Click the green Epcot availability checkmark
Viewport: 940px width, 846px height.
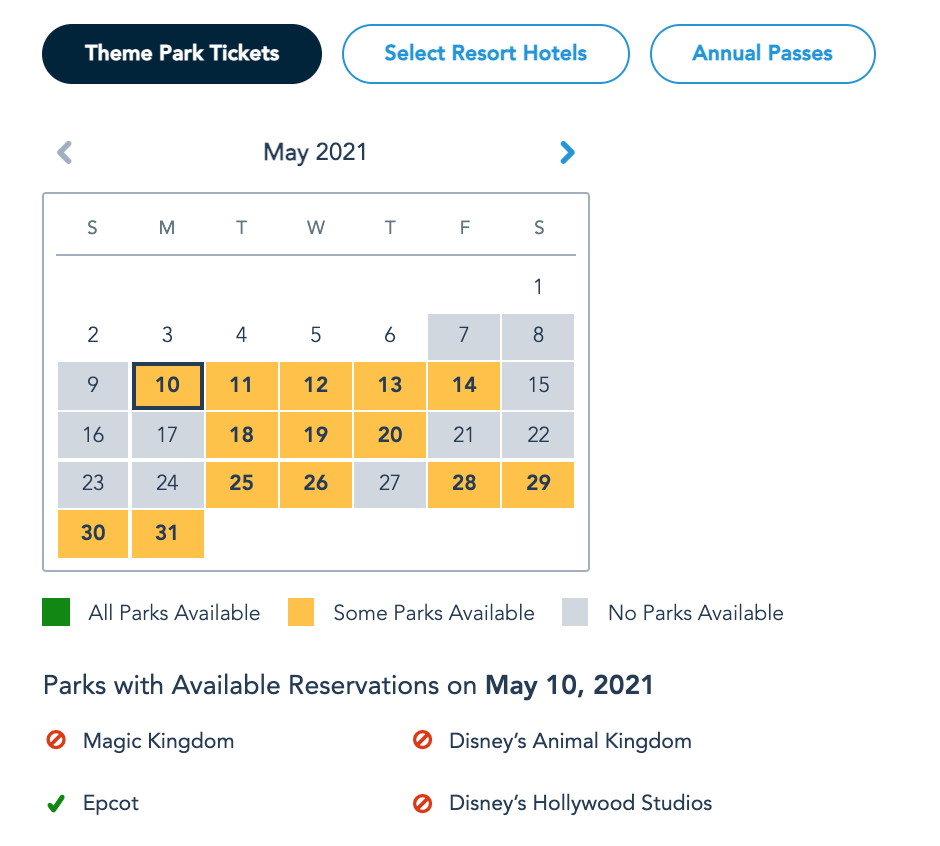tap(56, 803)
